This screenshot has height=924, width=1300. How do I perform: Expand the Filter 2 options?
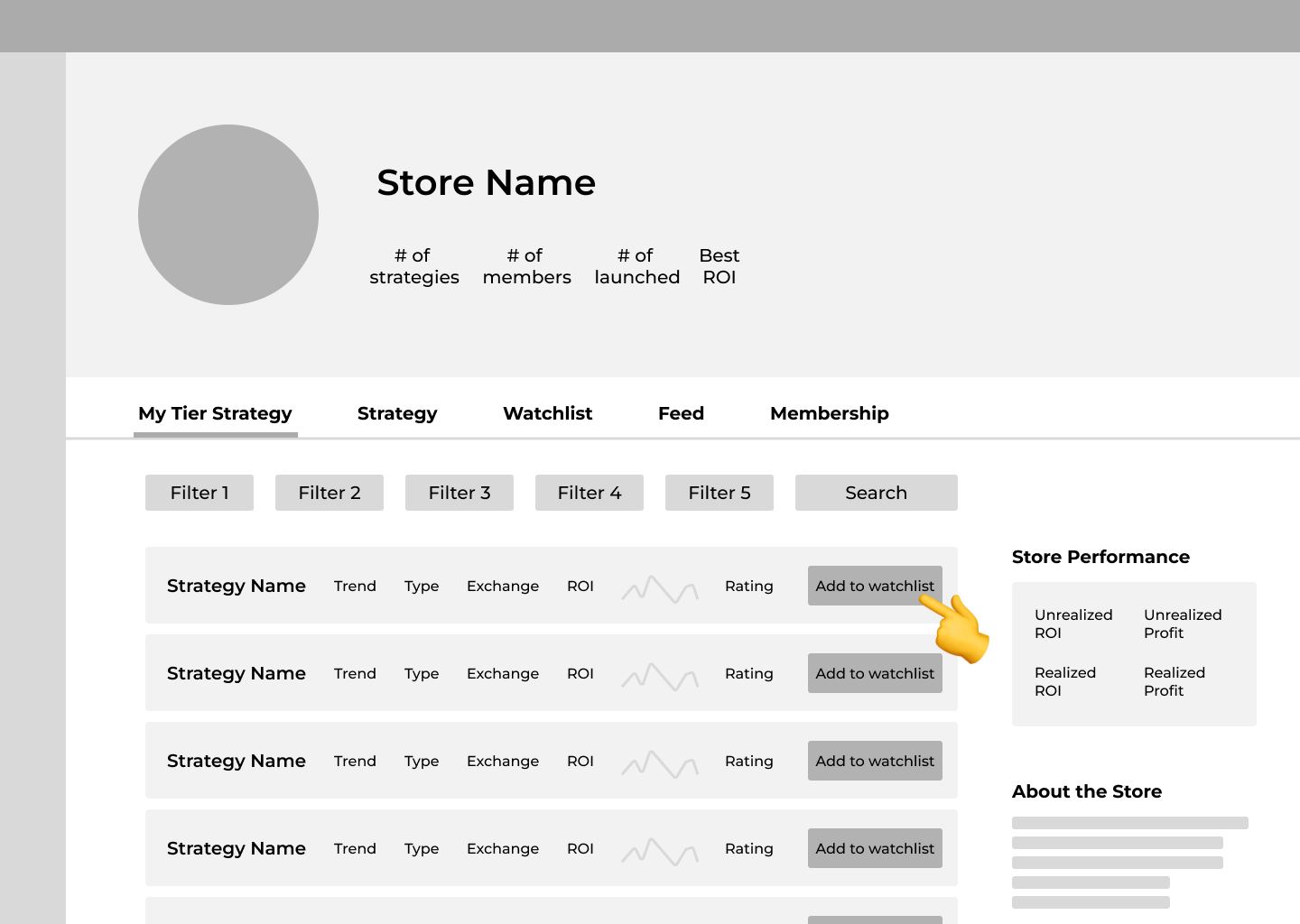click(x=330, y=493)
